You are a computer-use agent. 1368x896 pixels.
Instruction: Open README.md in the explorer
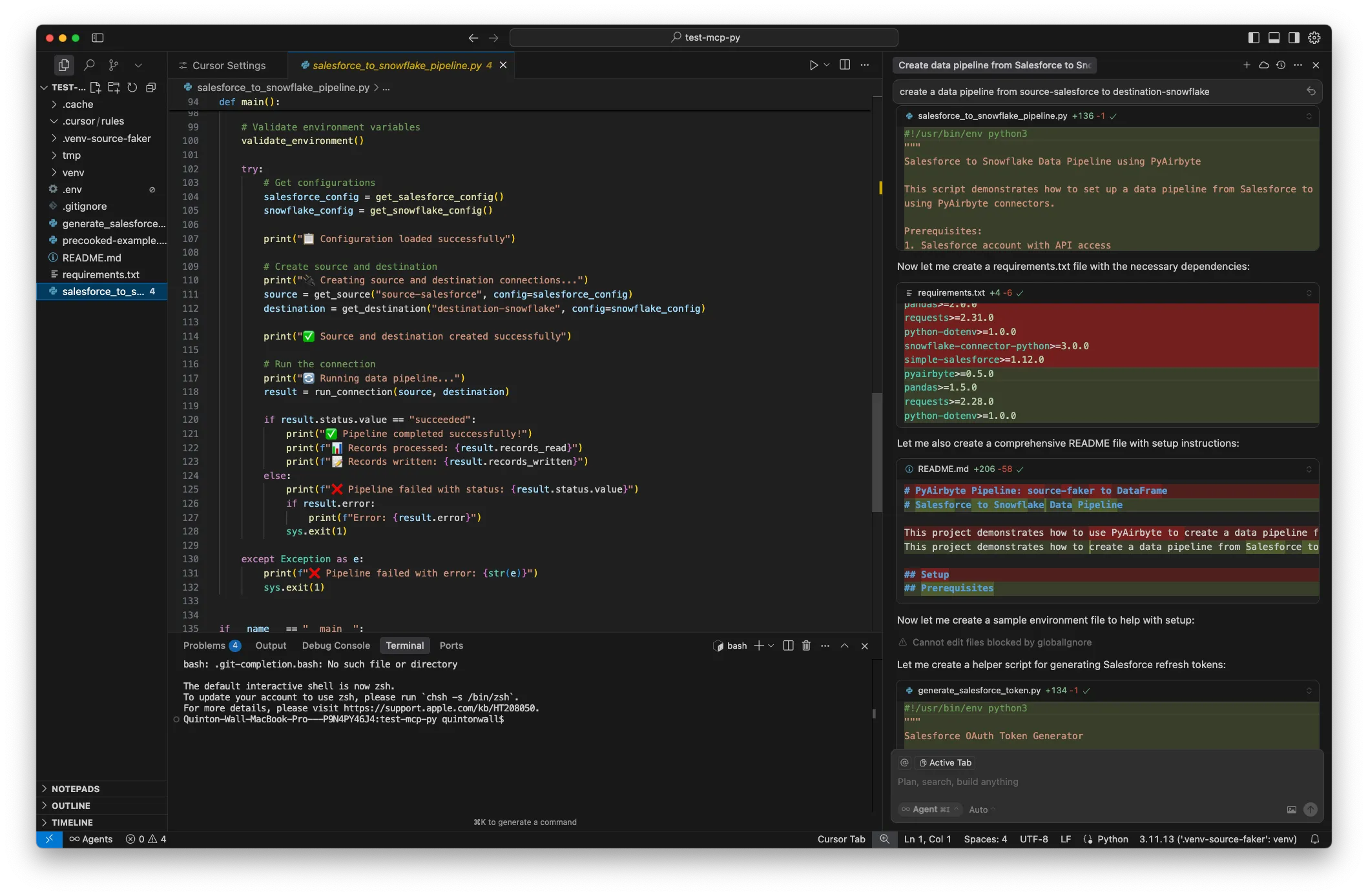[92, 258]
